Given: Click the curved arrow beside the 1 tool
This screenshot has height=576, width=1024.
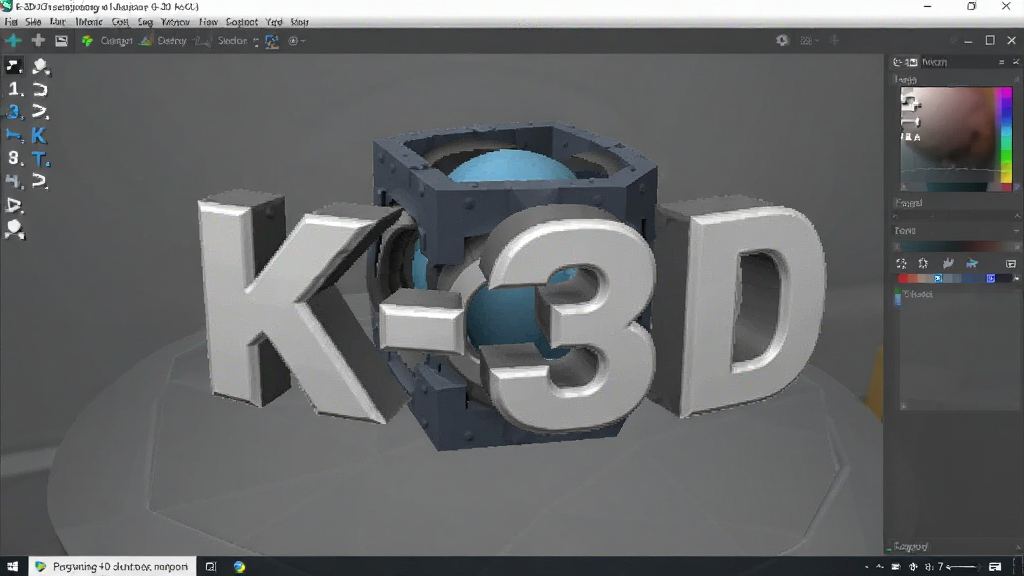Looking at the screenshot, I should [40, 89].
